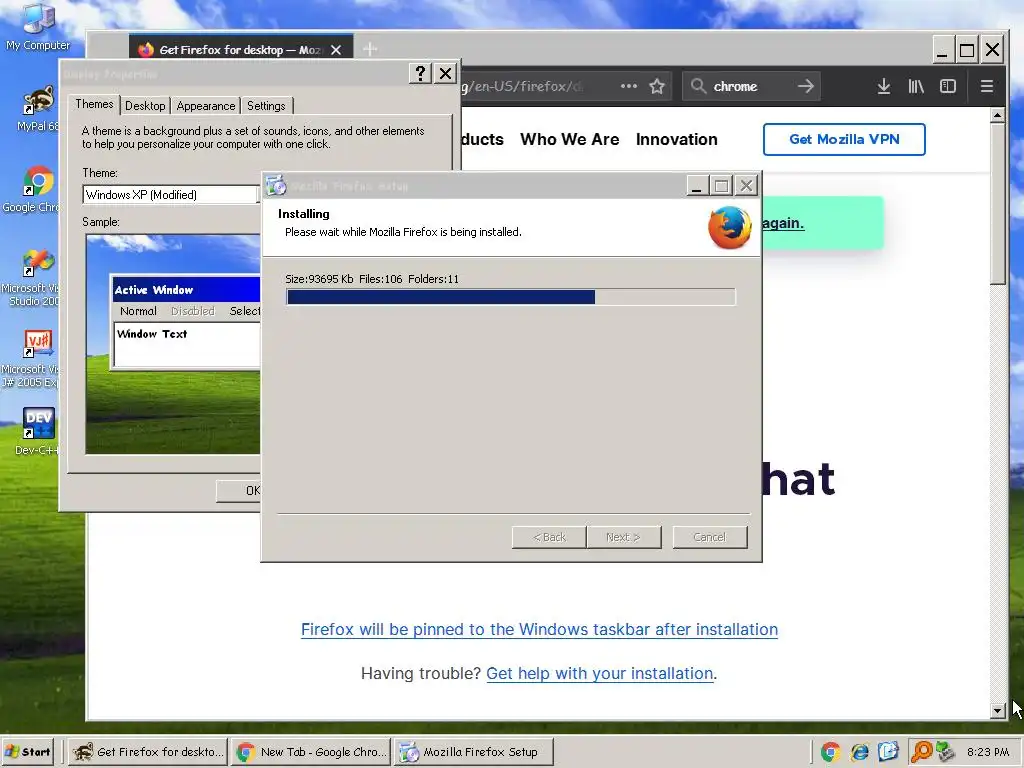The image size is (1024, 768).
Task: Open the Firefox library icon
Action: coord(916,86)
